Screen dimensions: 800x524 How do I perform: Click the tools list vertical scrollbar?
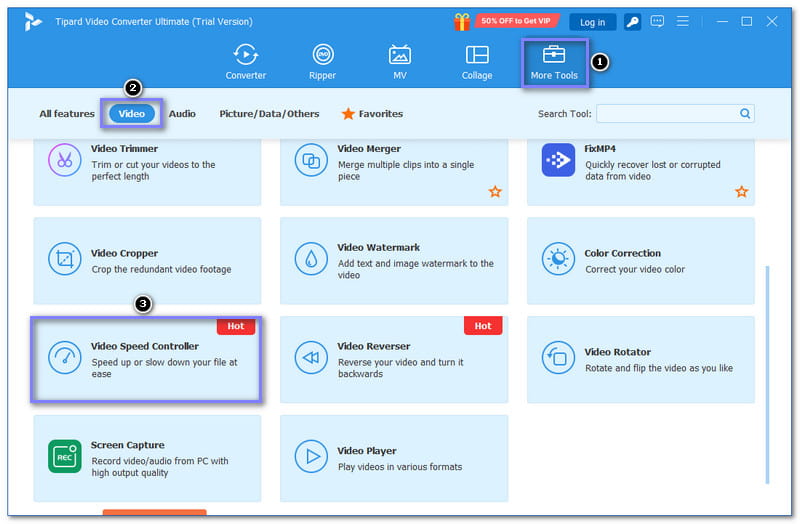[767, 374]
